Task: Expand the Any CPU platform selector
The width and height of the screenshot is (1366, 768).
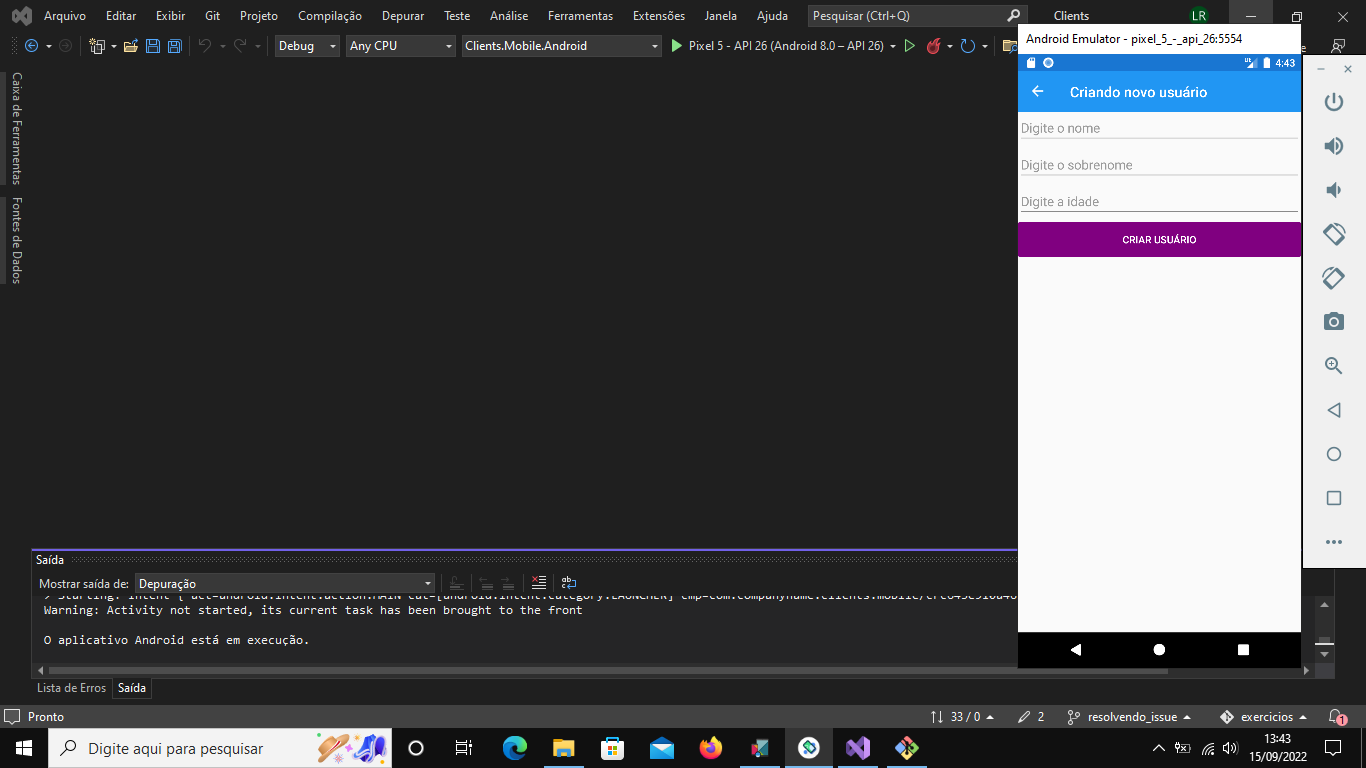Action: (x=449, y=46)
